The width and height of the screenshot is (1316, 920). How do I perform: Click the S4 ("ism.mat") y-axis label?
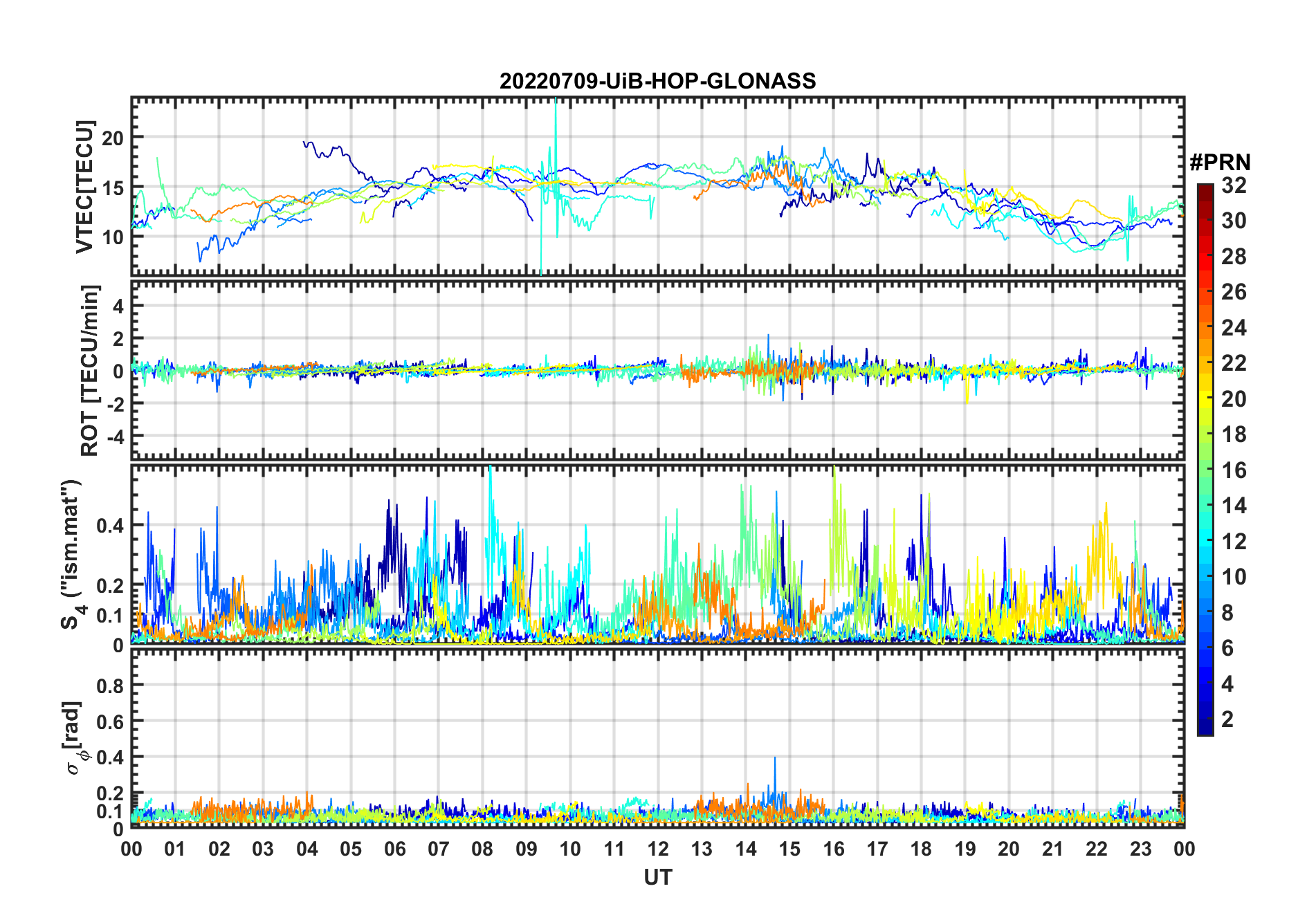tap(72, 555)
